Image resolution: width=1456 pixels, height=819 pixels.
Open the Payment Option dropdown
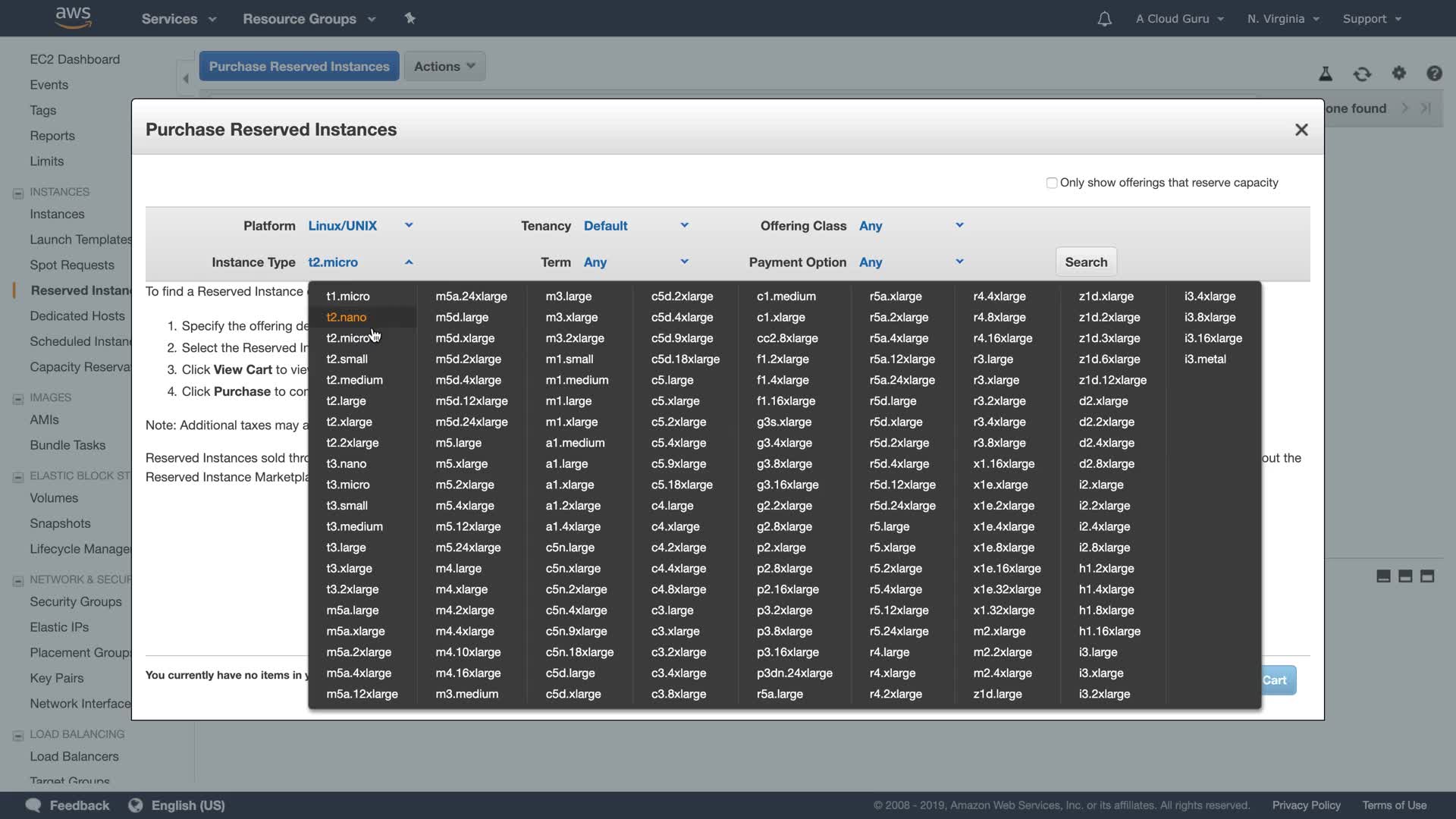[x=911, y=262]
